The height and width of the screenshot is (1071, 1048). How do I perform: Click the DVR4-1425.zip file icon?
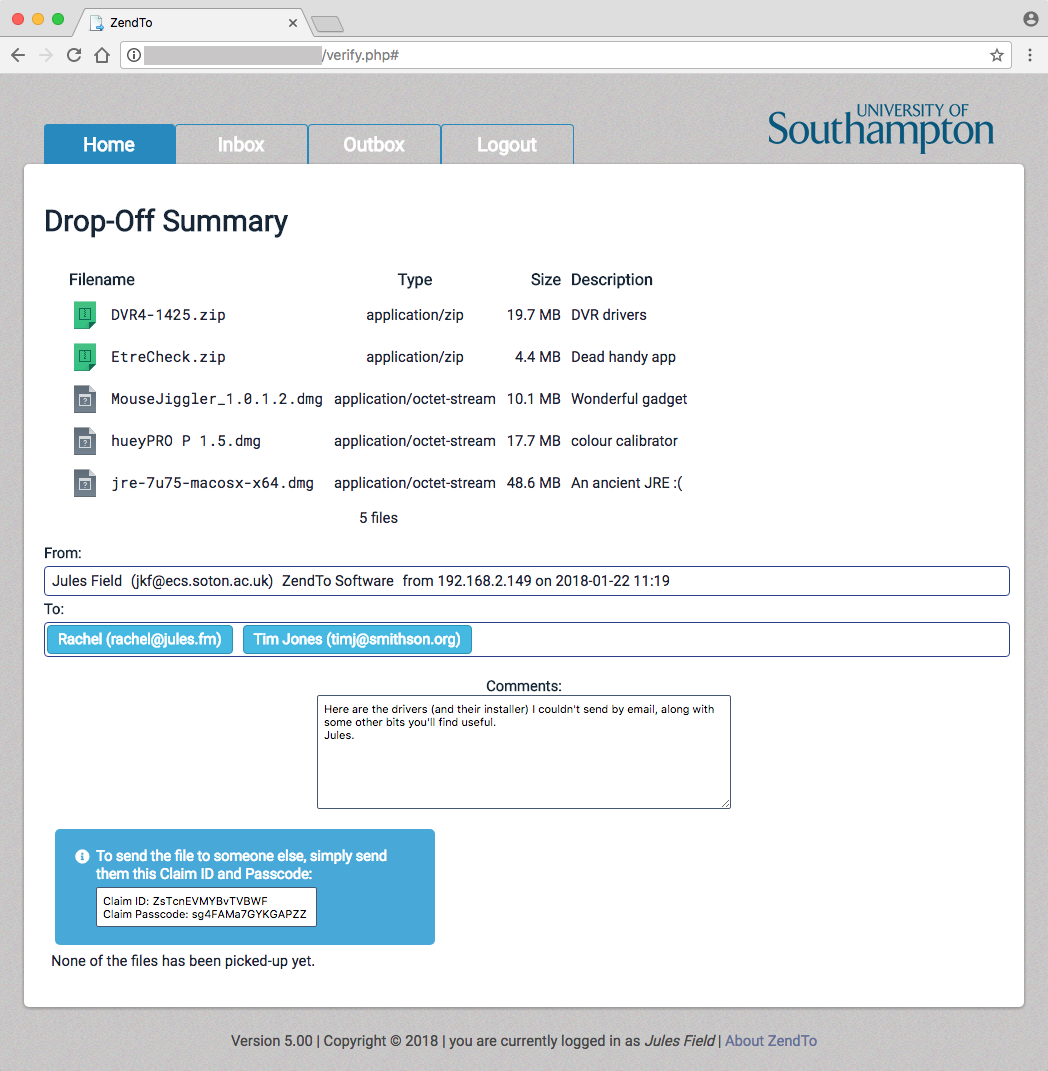(85, 315)
